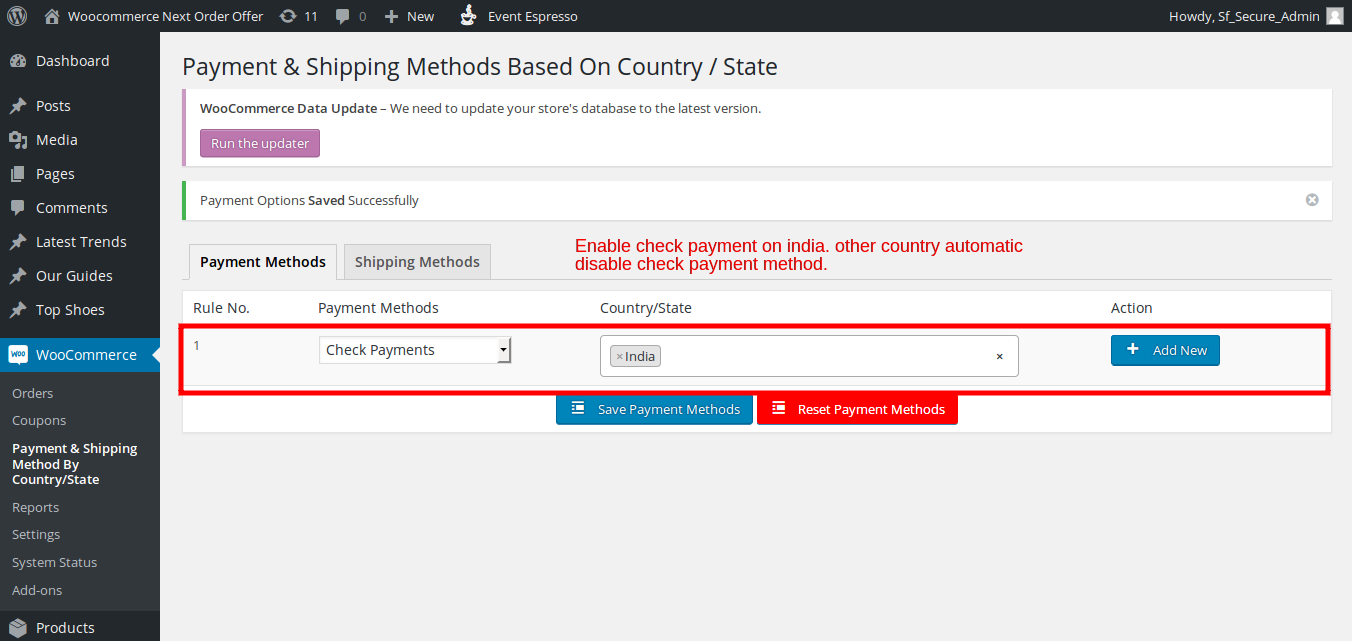Image resolution: width=1352 pixels, height=641 pixels.
Task: Open the comments bubble icon in toolbar
Action: (343, 16)
